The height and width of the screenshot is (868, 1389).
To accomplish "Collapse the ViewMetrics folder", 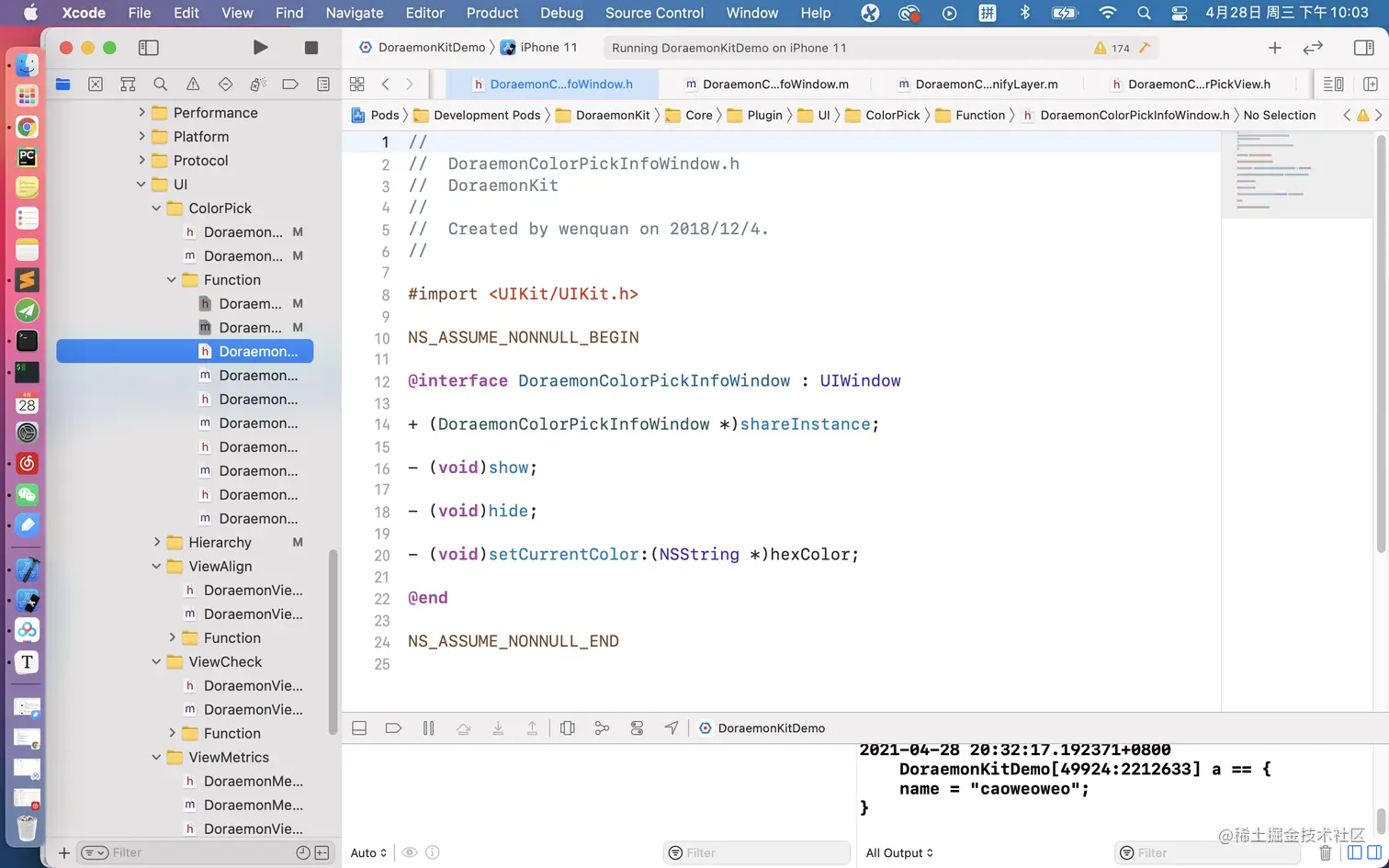I will tap(156, 757).
